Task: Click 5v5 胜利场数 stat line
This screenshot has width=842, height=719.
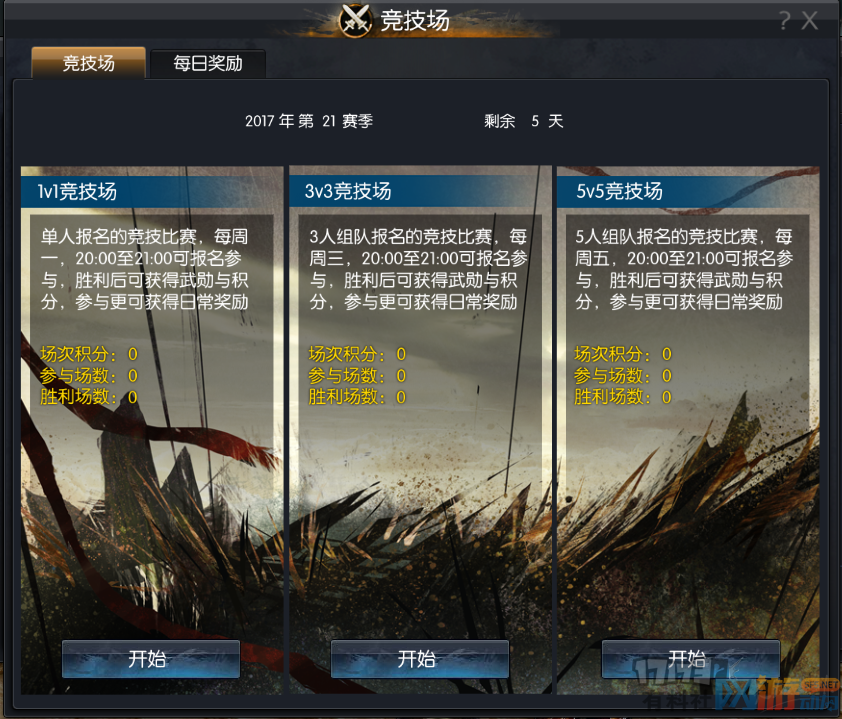Action: coord(623,397)
